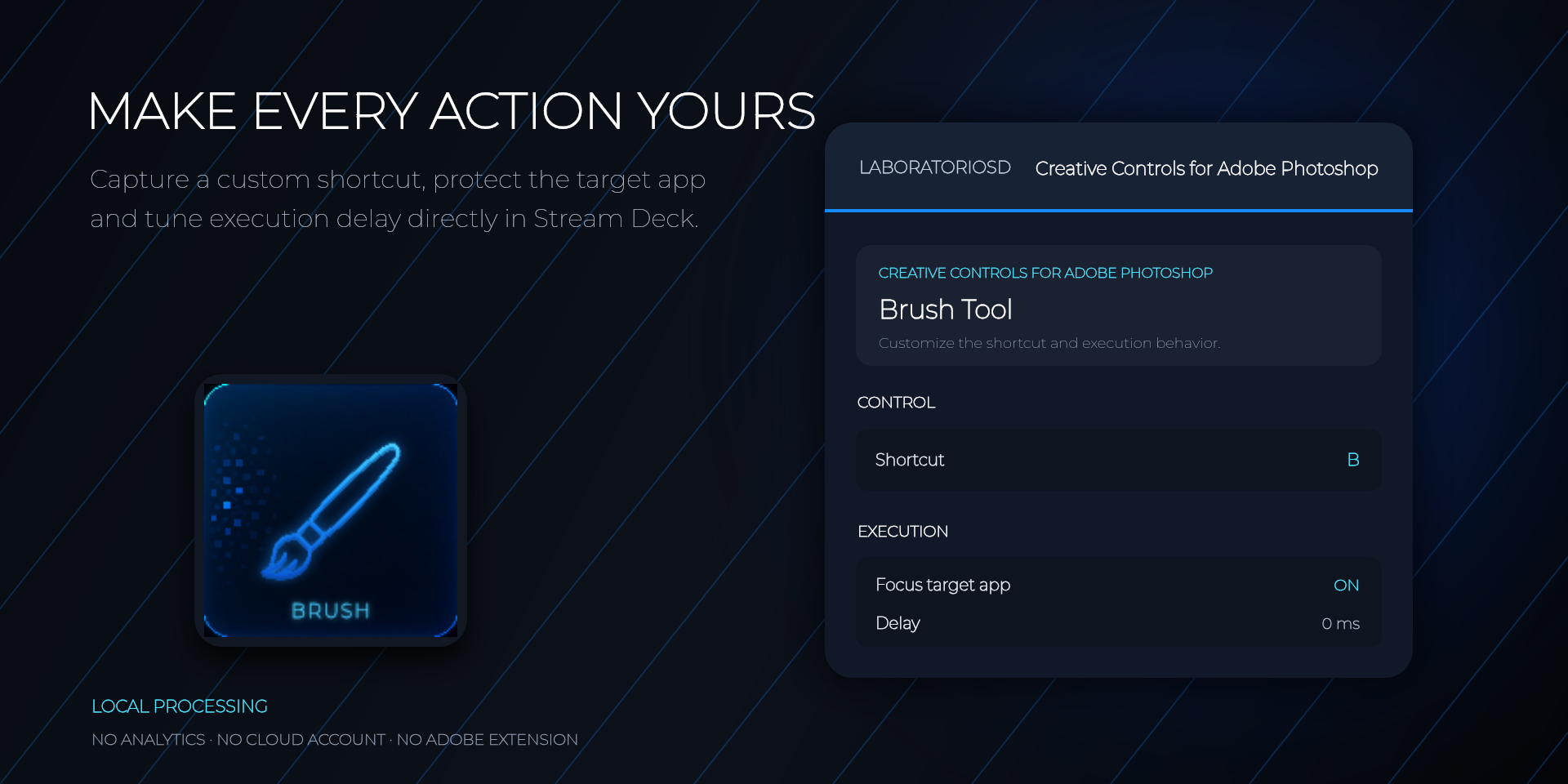Edit the Delay 0 ms value
This screenshot has height=784, width=1568.
point(1340,624)
